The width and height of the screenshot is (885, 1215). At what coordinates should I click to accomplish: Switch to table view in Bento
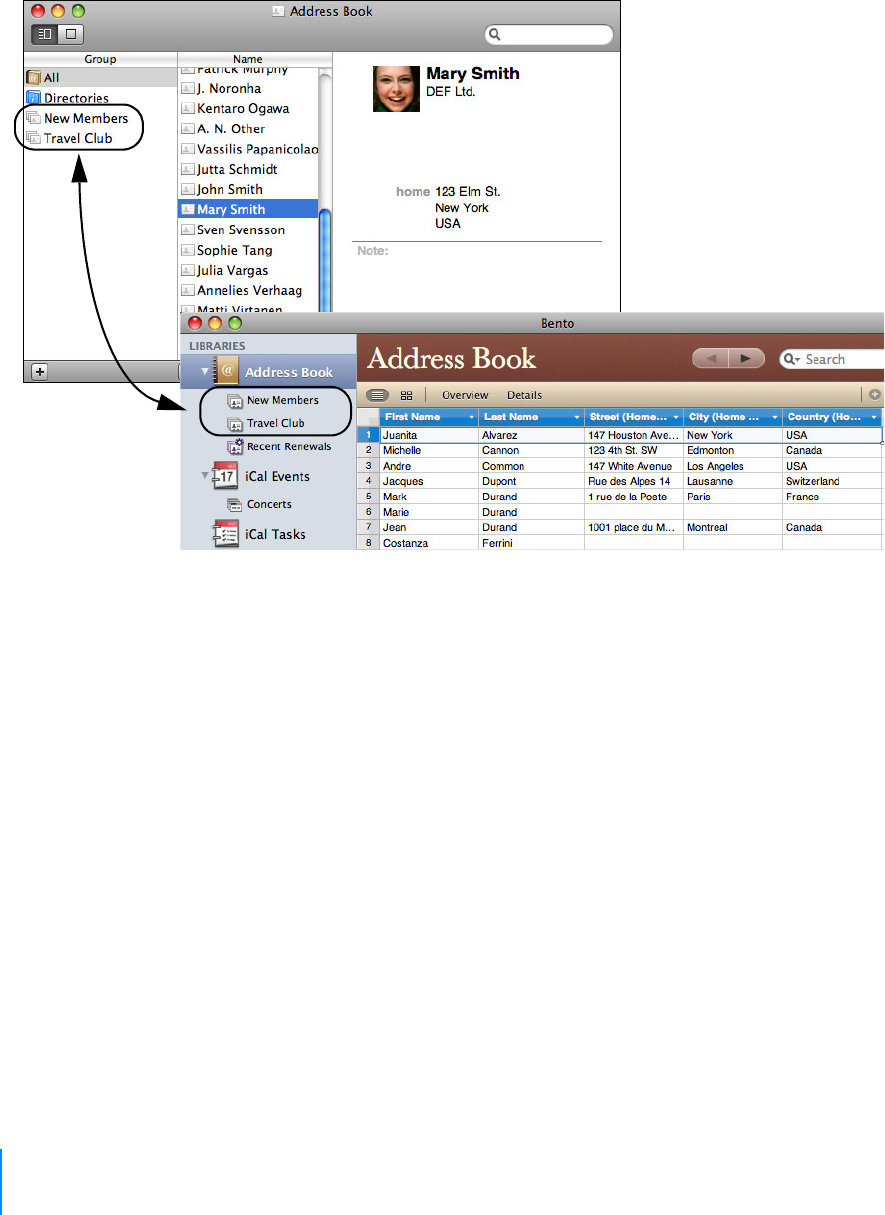point(378,395)
